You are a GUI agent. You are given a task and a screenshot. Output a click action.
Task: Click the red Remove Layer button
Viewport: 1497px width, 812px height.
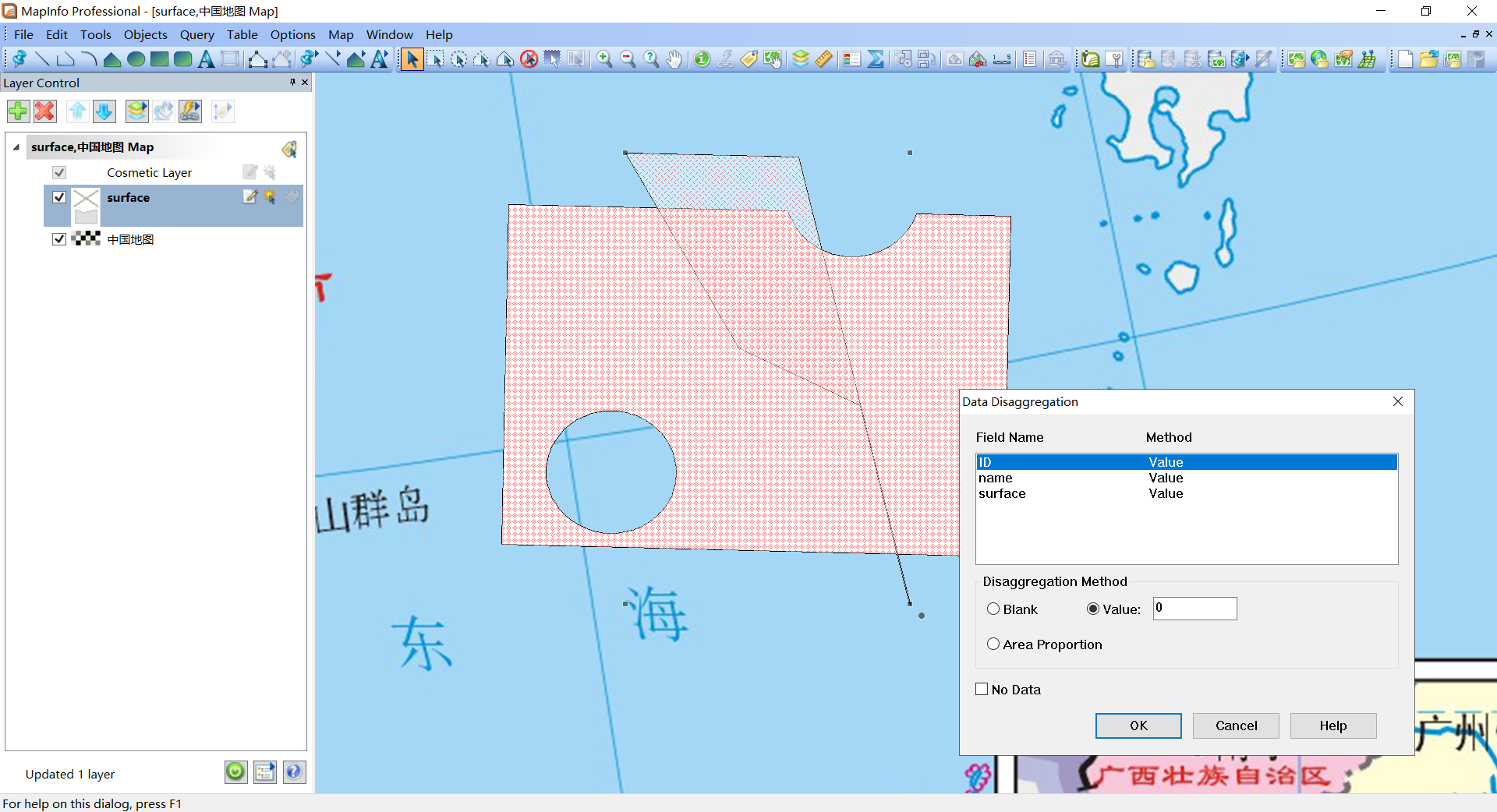45,111
